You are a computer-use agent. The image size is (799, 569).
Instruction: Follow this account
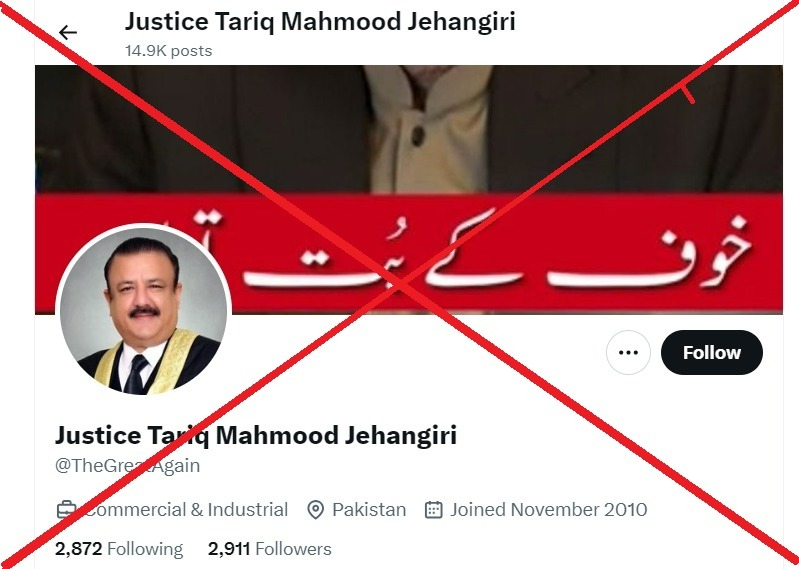click(711, 353)
